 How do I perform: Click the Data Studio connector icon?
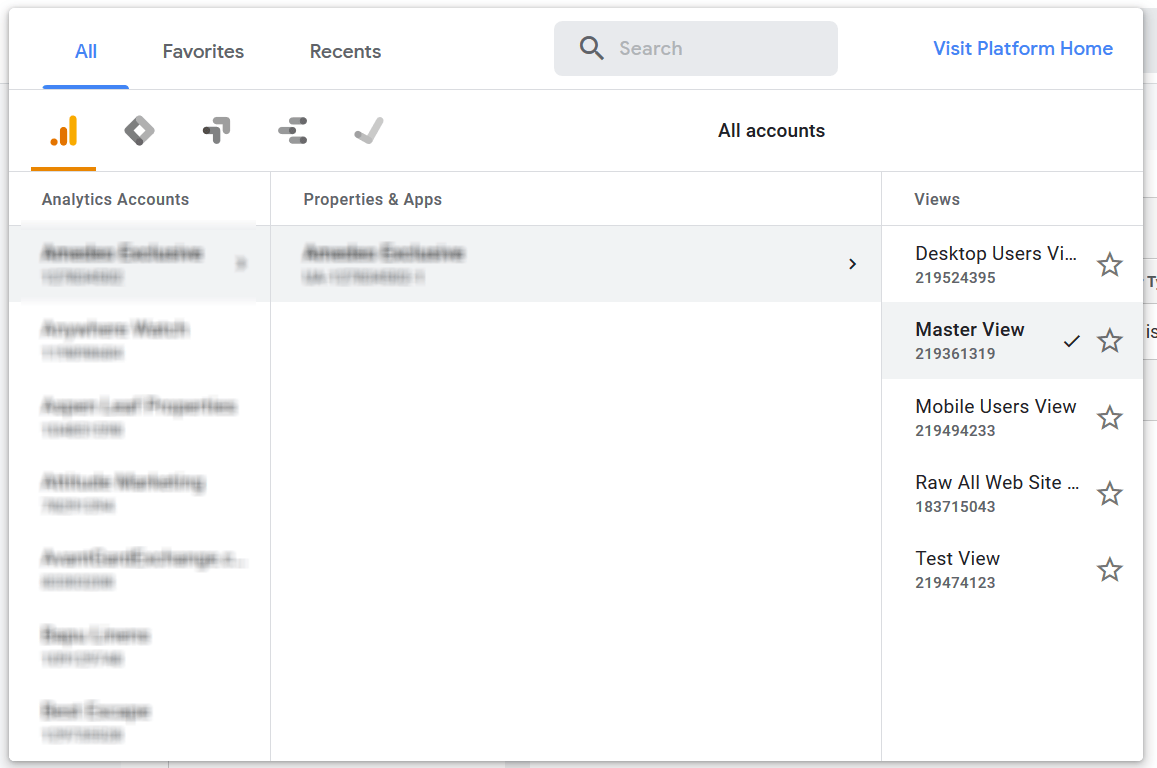[292, 129]
